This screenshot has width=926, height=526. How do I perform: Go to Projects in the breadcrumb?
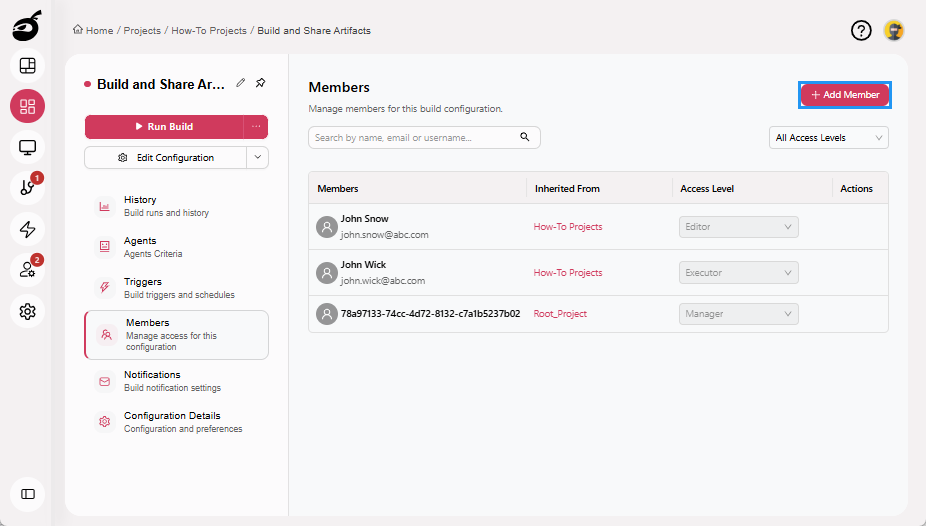pyautogui.click(x=142, y=31)
